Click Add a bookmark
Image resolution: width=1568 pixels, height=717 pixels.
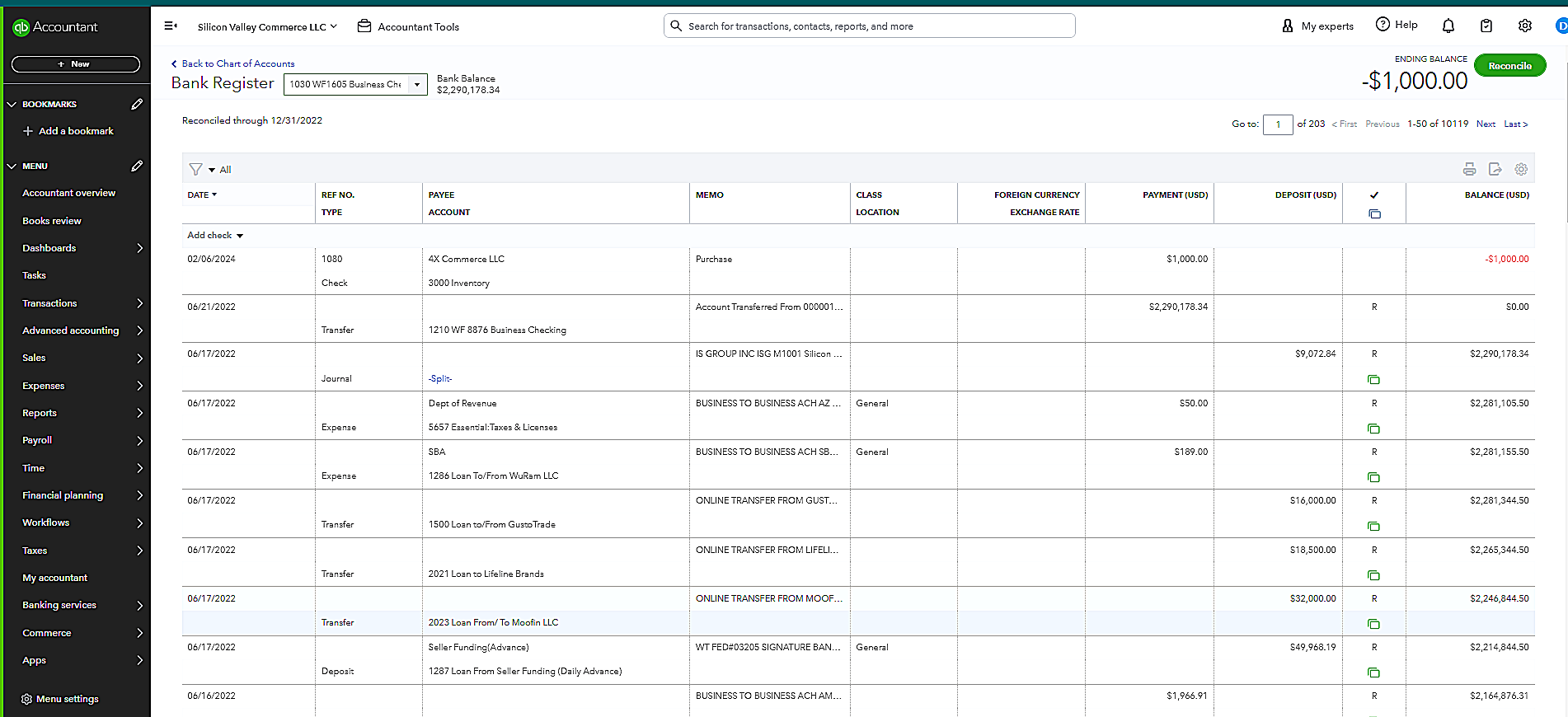(68, 131)
